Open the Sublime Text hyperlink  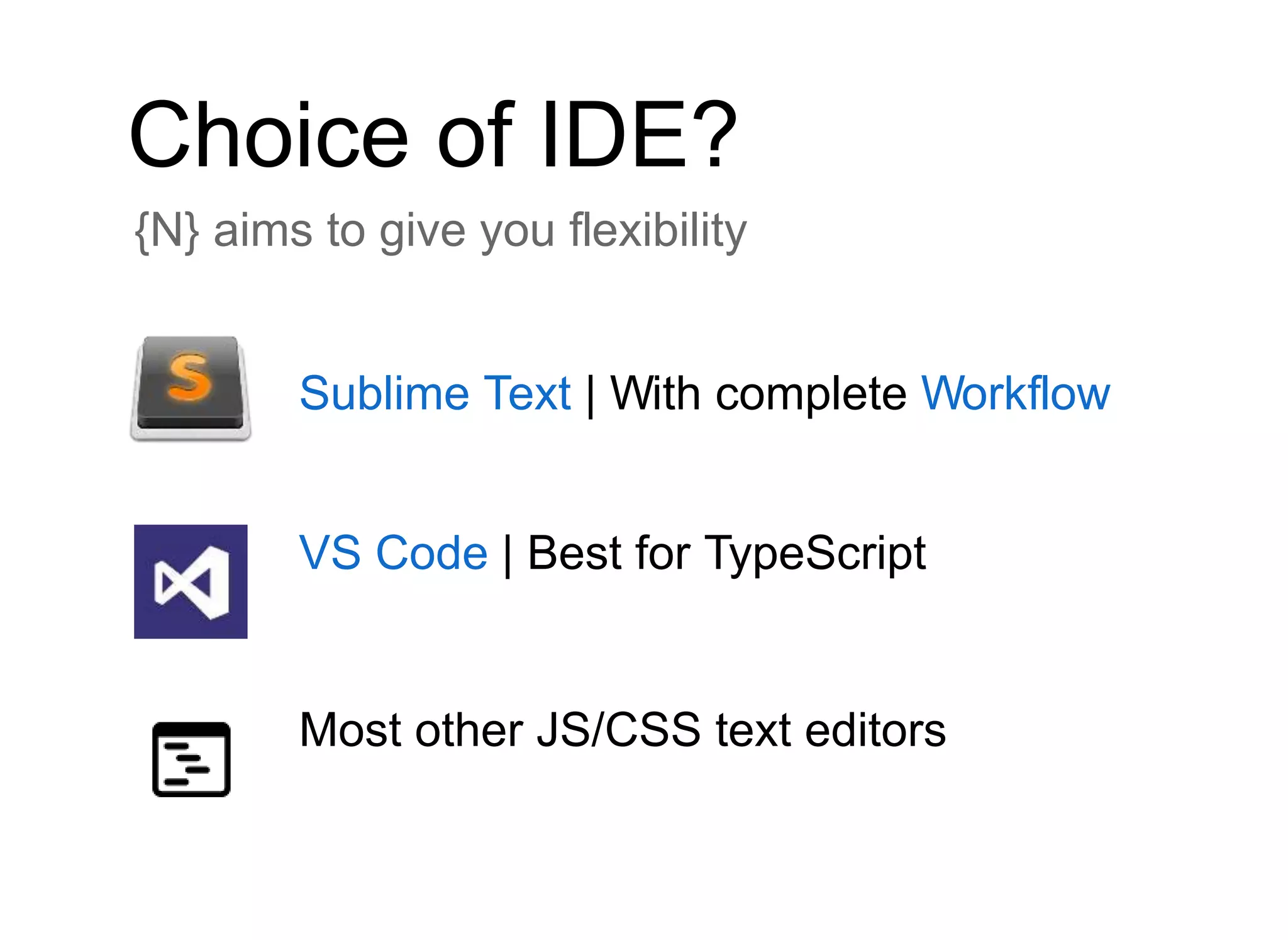pyautogui.click(x=435, y=394)
